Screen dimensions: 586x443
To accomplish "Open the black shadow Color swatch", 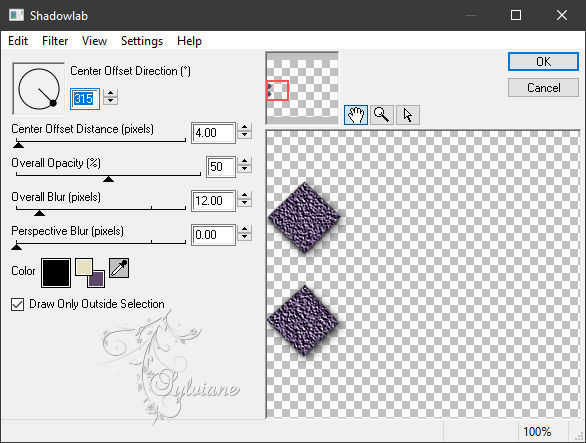I will (56, 273).
